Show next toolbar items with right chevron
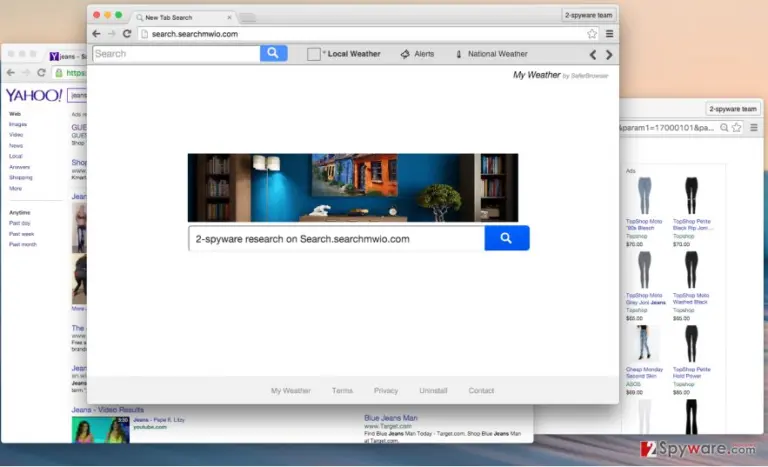768x467 pixels. click(x=609, y=55)
